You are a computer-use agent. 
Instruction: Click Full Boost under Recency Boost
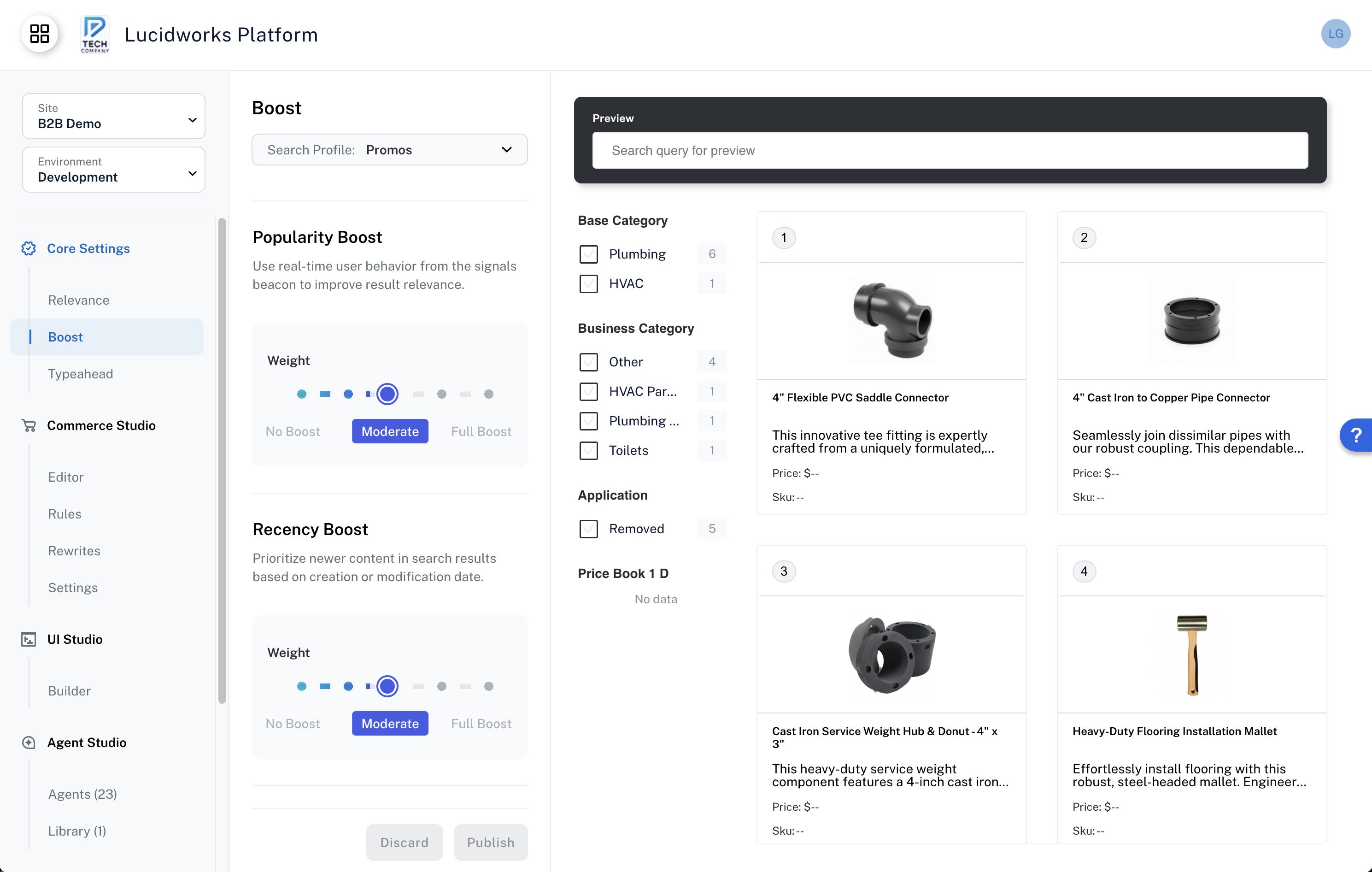[x=481, y=723]
